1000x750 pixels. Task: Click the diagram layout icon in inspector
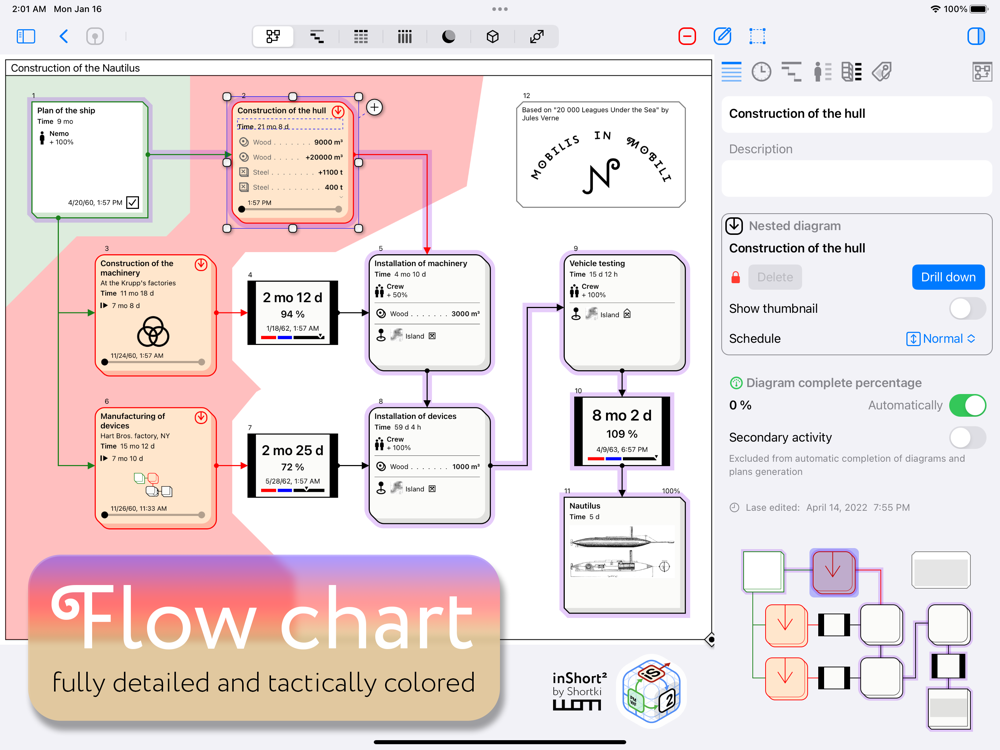tap(982, 71)
